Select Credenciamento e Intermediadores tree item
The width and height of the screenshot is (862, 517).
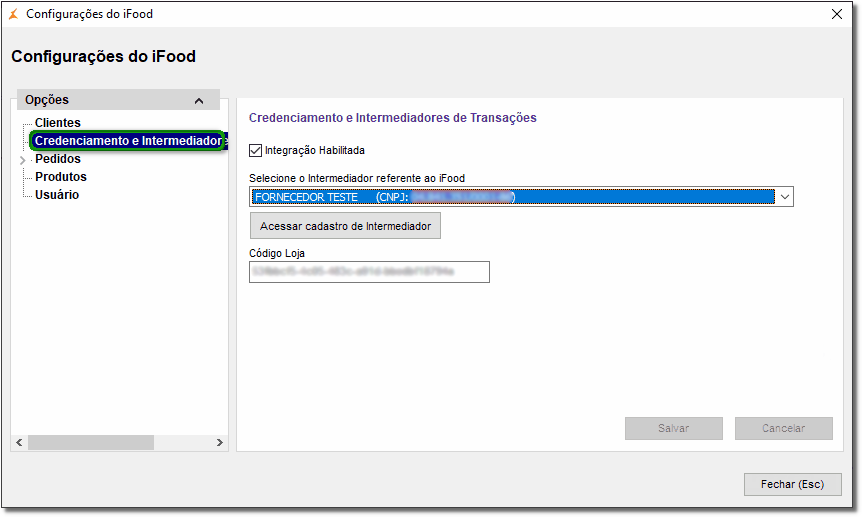click(128, 141)
